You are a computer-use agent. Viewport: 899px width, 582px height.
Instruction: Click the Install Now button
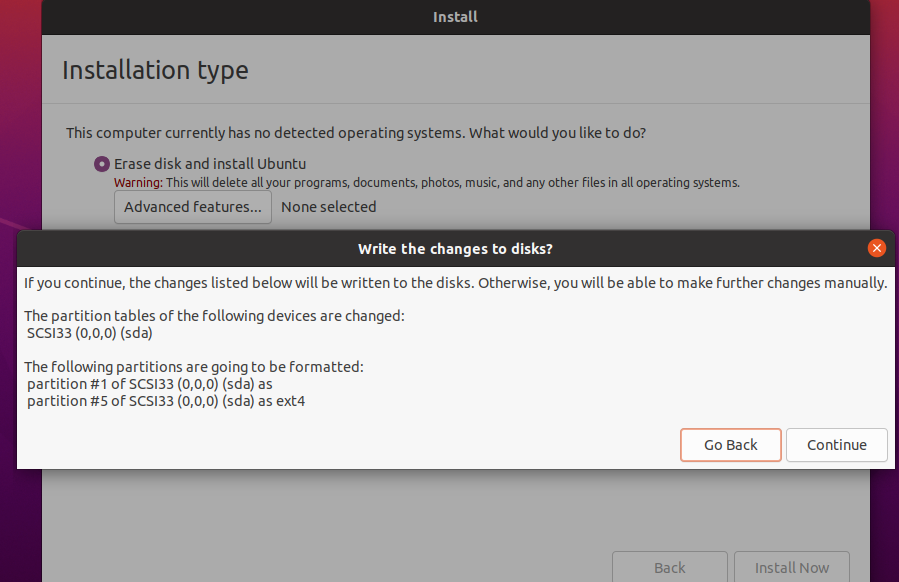792,568
